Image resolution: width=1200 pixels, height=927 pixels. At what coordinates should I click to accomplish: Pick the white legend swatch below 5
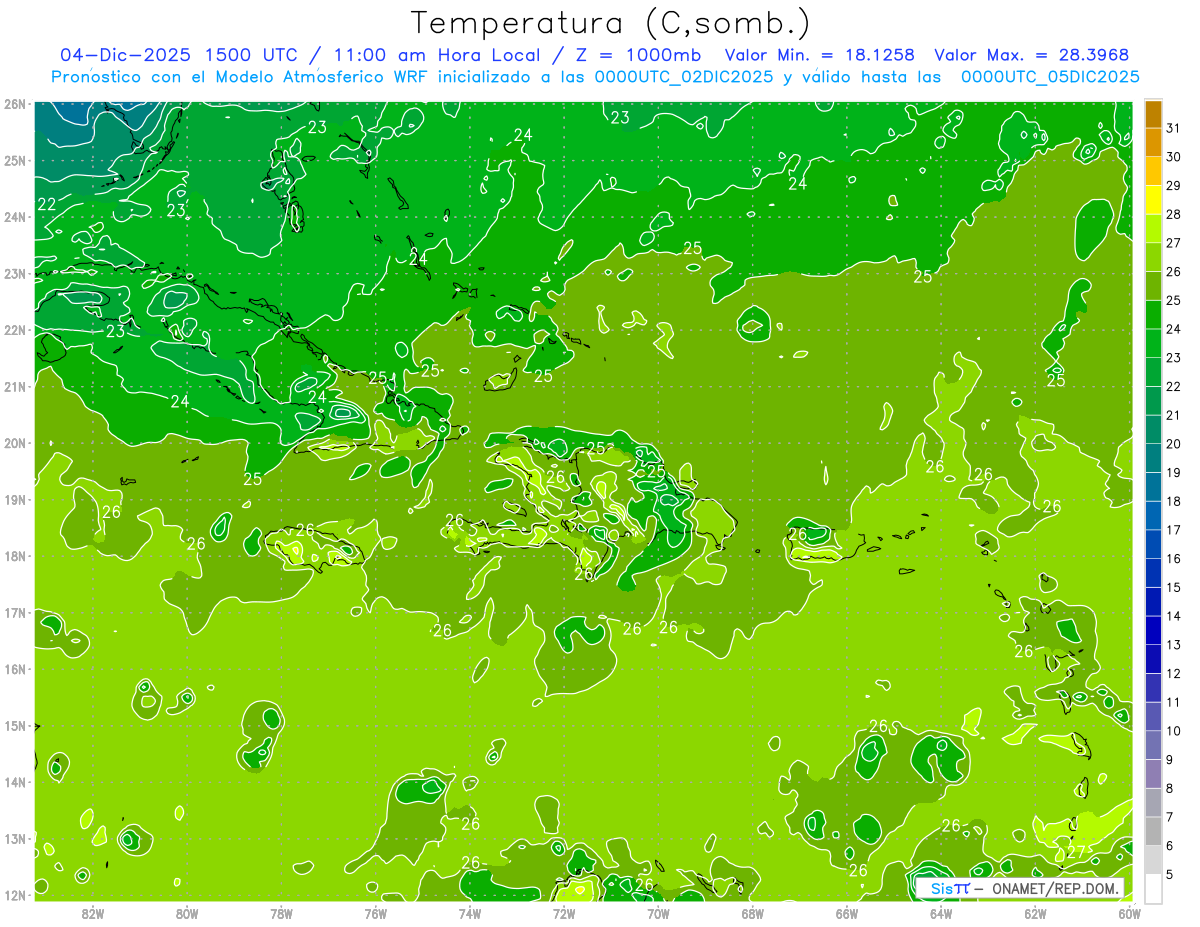coord(1153,888)
